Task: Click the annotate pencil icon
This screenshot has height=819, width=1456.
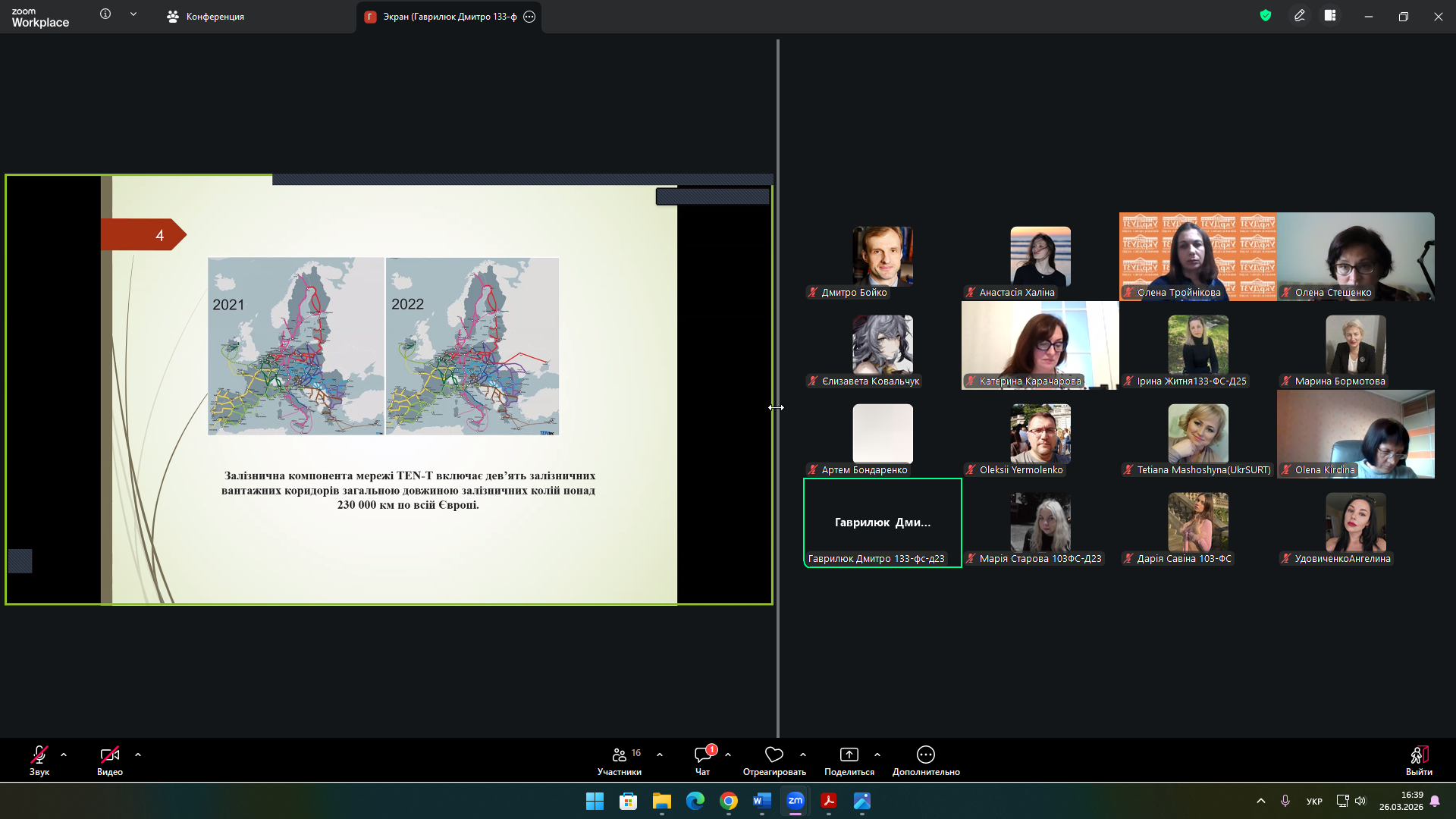Action: tap(1299, 16)
